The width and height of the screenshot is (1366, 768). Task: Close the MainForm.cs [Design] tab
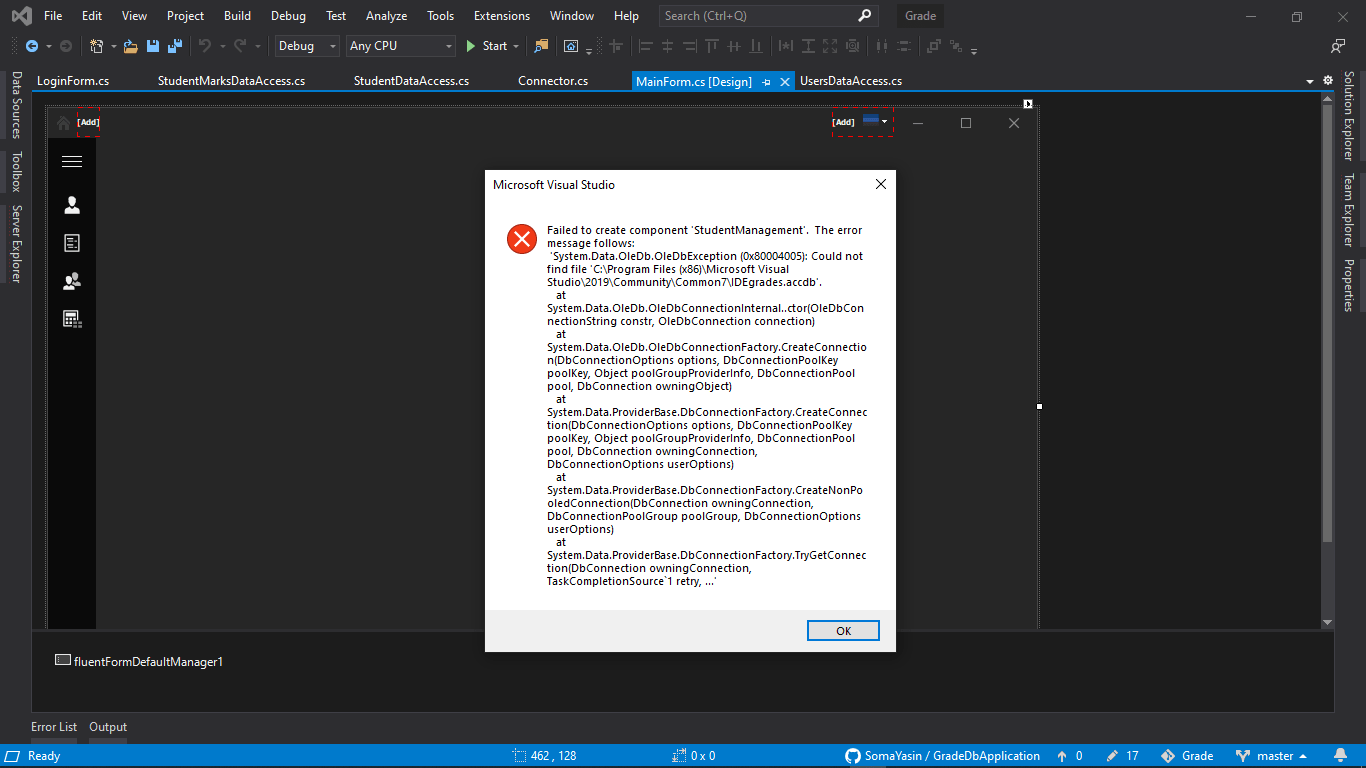coord(785,82)
